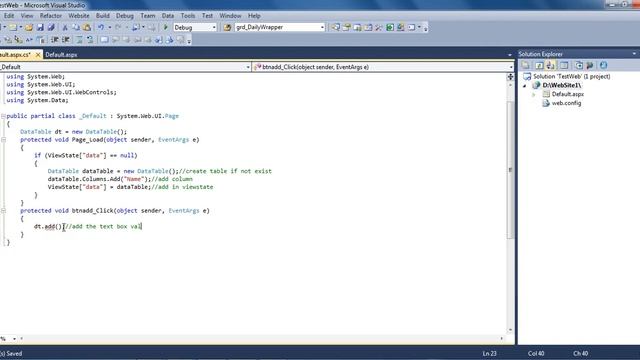The width and height of the screenshot is (640, 360).
Task: Click the Copy Web Site icon in Solution Explorer
Action: tap(579, 65)
